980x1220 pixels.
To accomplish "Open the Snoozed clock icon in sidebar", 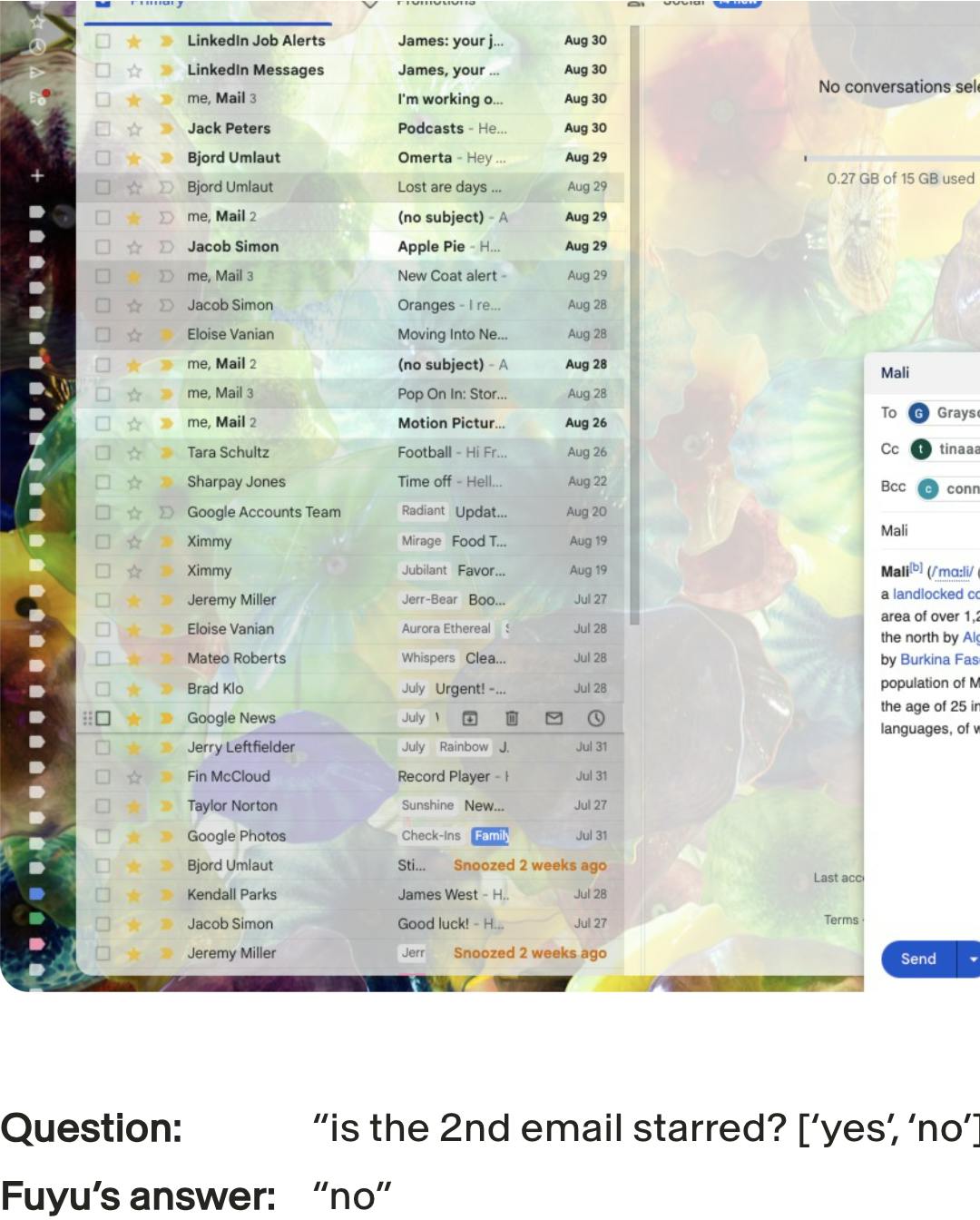I will tap(37, 45).
